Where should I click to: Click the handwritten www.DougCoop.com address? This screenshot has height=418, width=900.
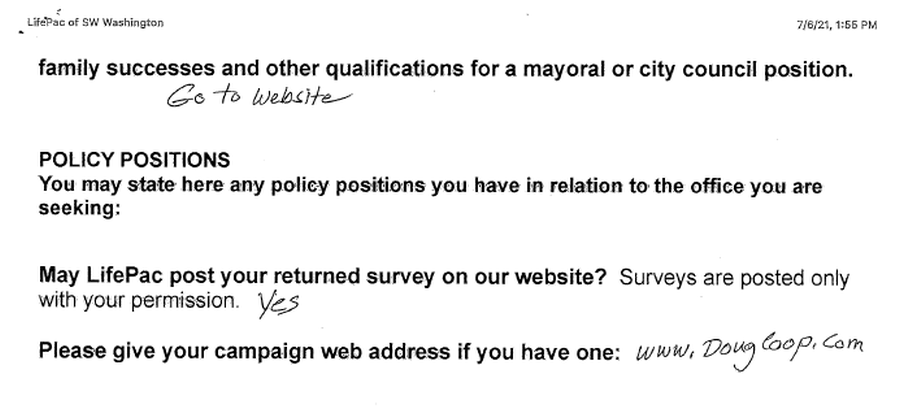tap(749, 350)
